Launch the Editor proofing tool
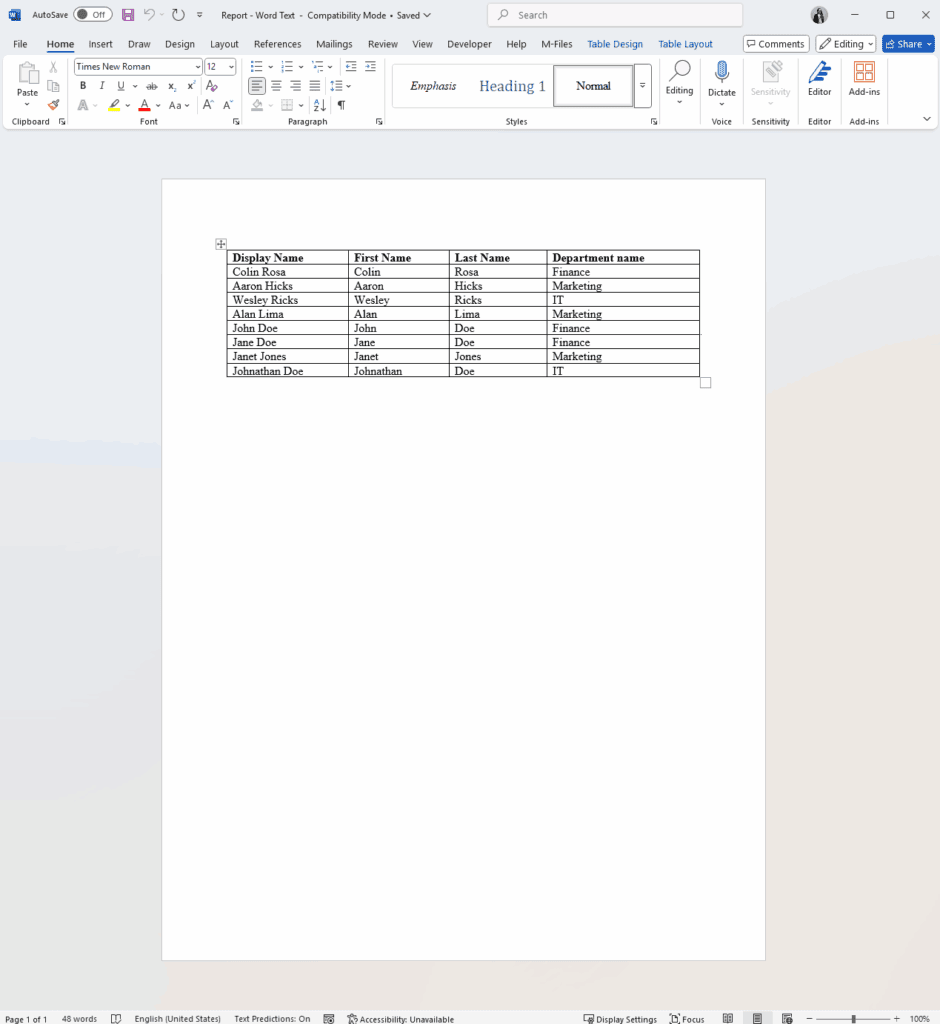The height and width of the screenshot is (1024, 940). coord(819,78)
